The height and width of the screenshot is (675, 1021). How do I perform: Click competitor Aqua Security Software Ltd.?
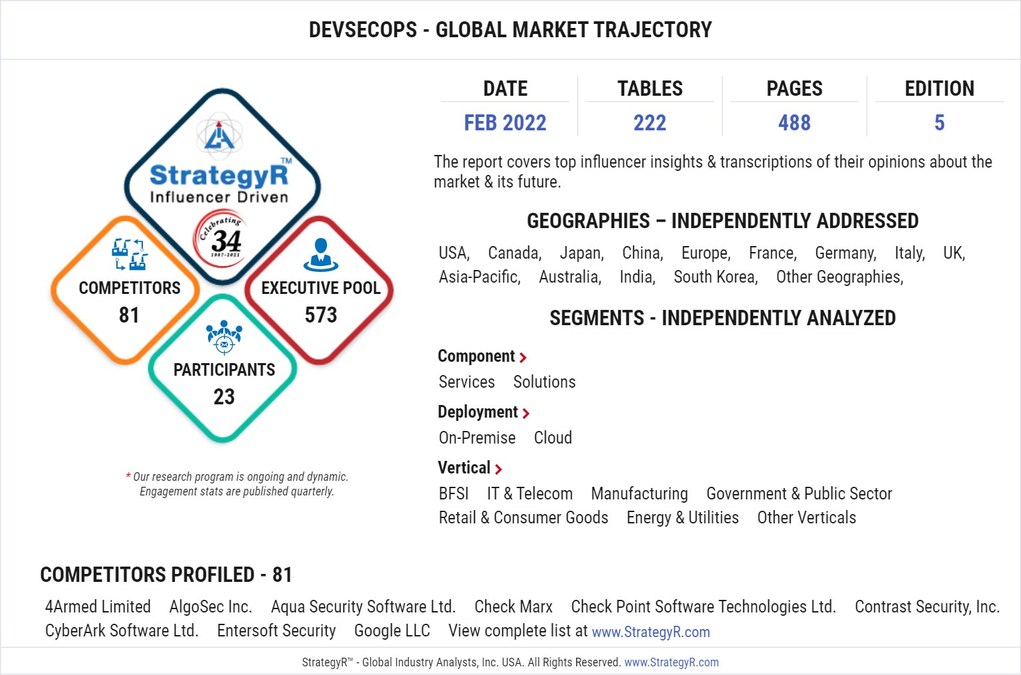[363, 607]
